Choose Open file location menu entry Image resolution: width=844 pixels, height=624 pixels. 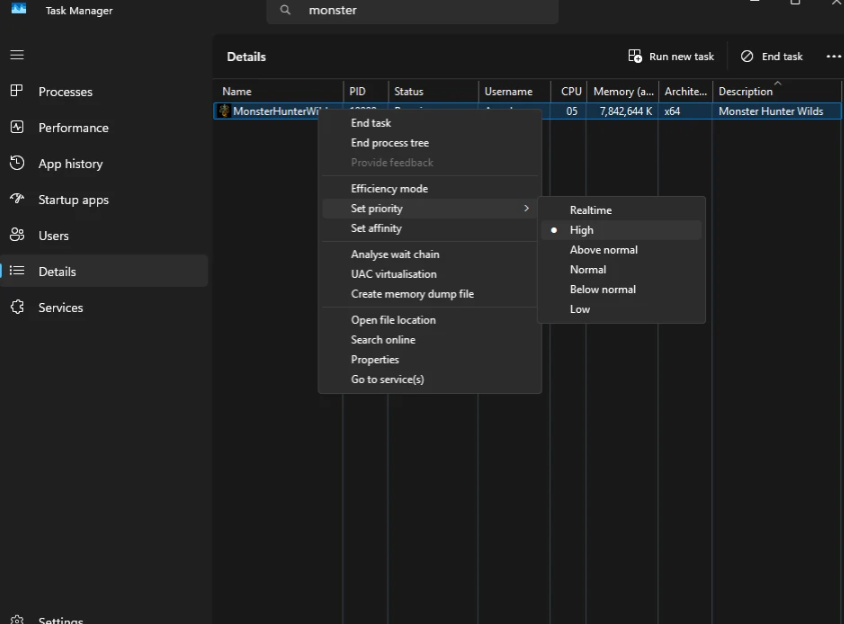pyautogui.click(x=393, y=320)
